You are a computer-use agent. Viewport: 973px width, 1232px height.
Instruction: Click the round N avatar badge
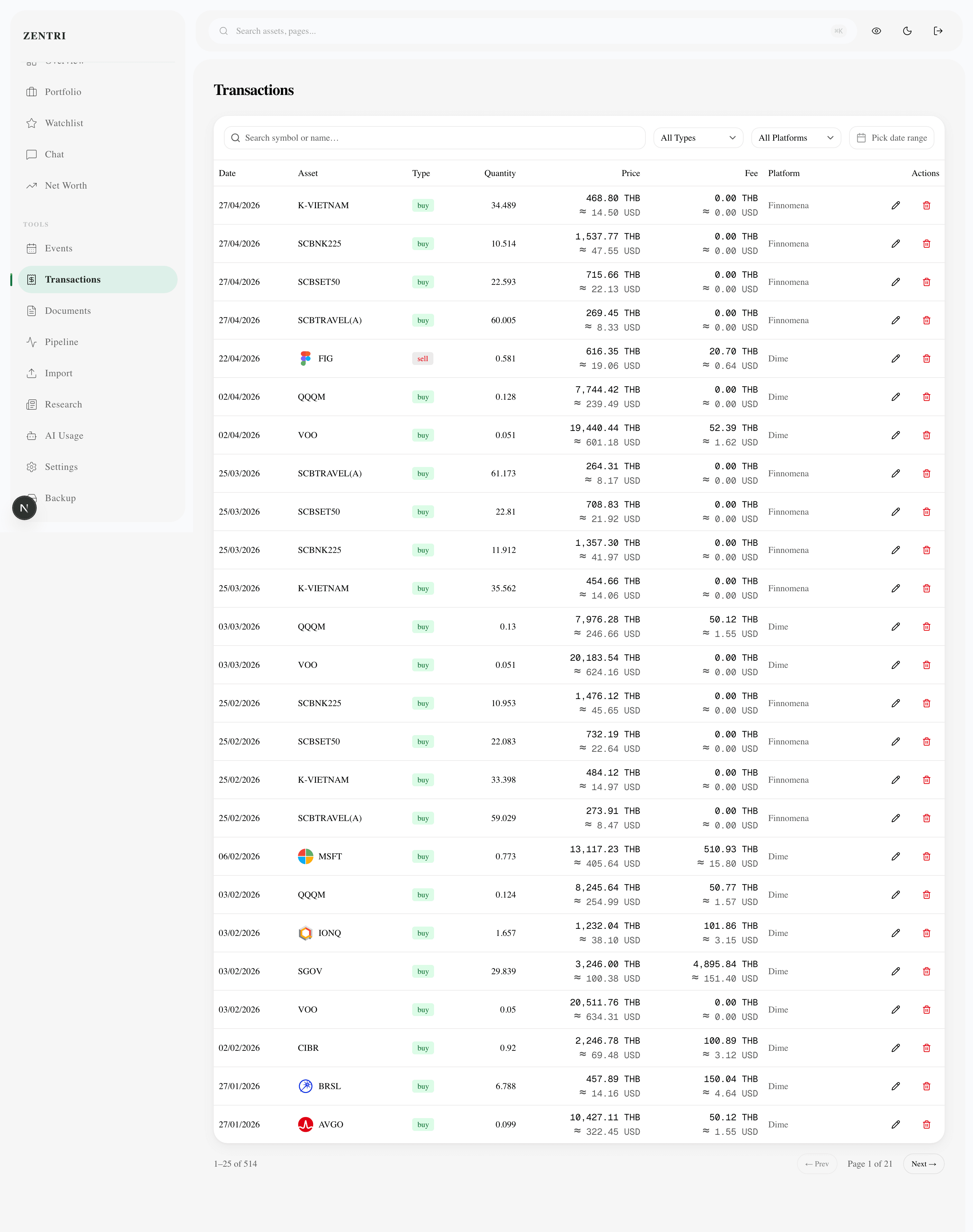click(x=24, y=508)
